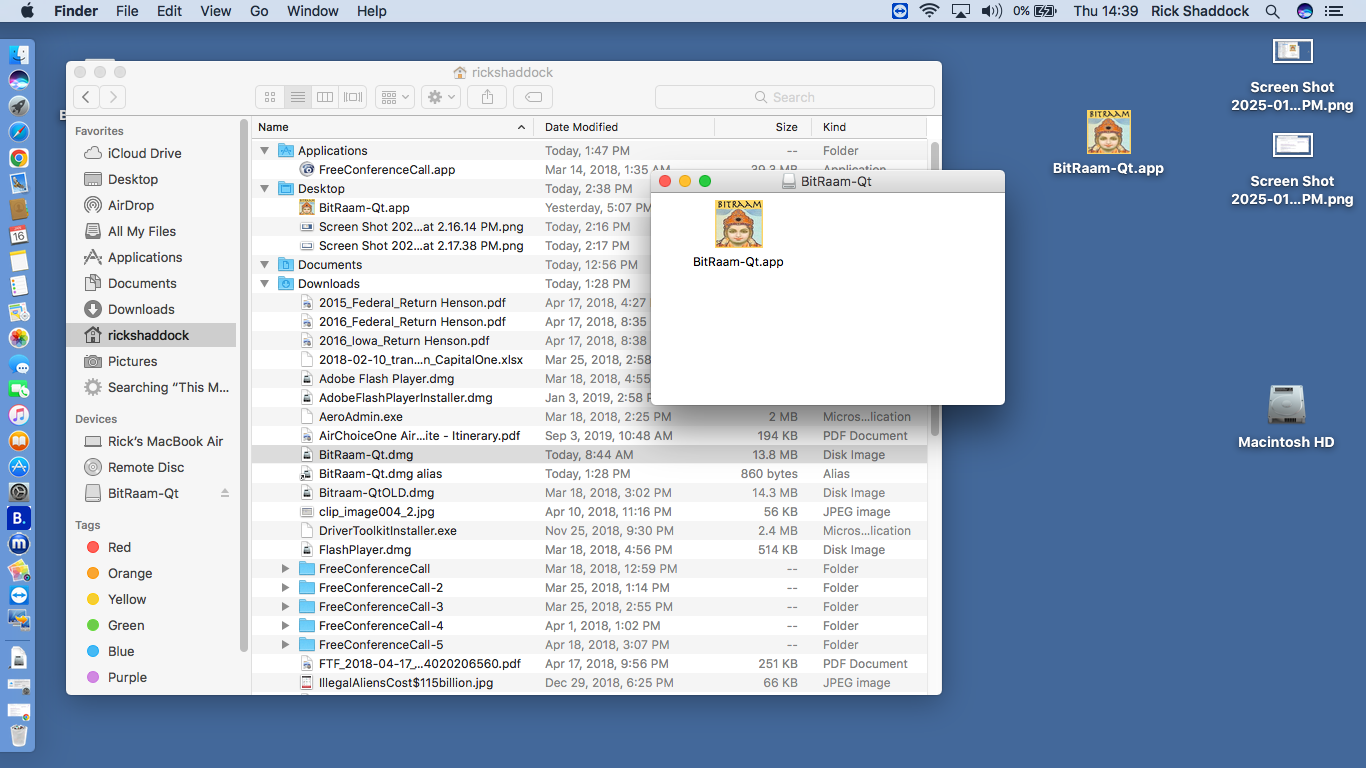Open Applications in the Favorites sidebar
The height and width of the screenshot is (768, 1366).
click(x=145, y=257)
